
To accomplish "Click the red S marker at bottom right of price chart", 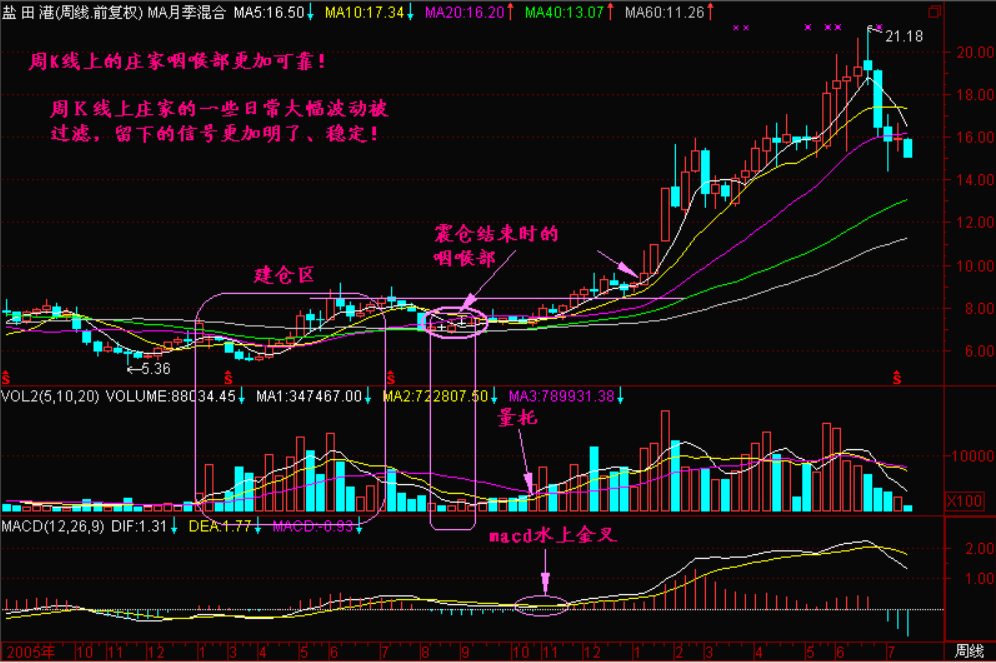I will click(897, 377).
